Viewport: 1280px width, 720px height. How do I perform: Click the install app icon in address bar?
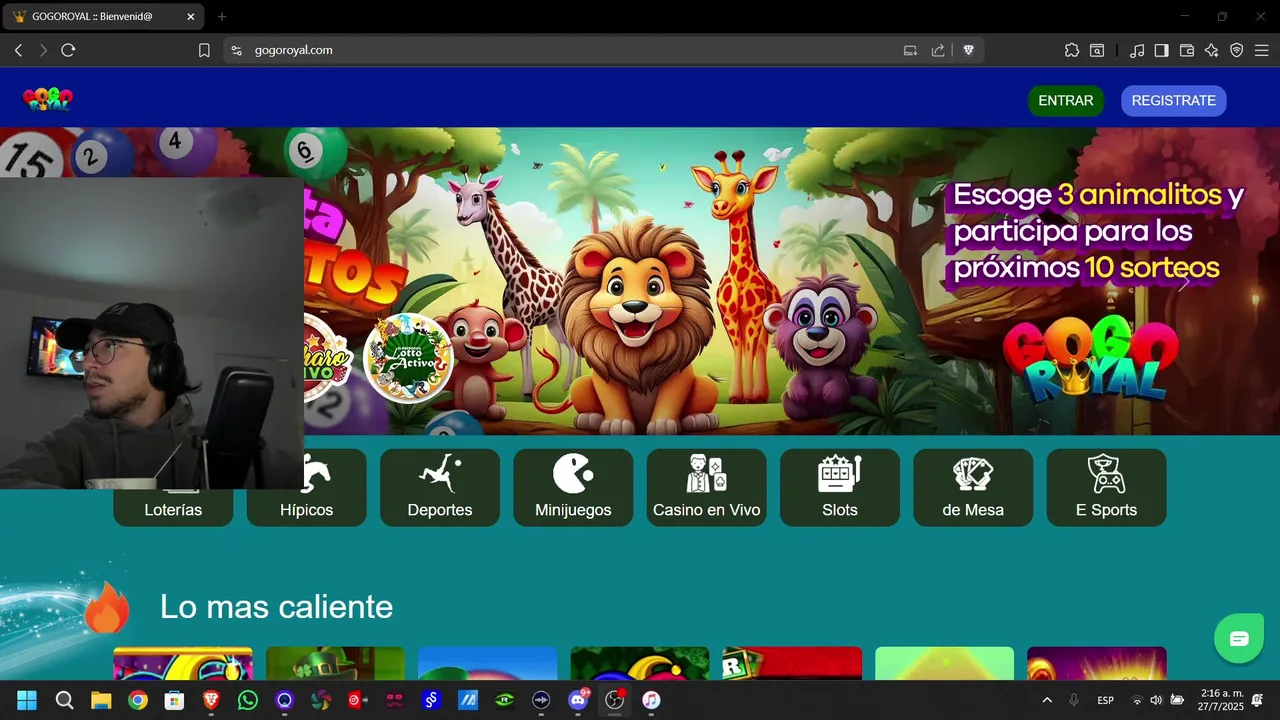[x=910, y=50]
